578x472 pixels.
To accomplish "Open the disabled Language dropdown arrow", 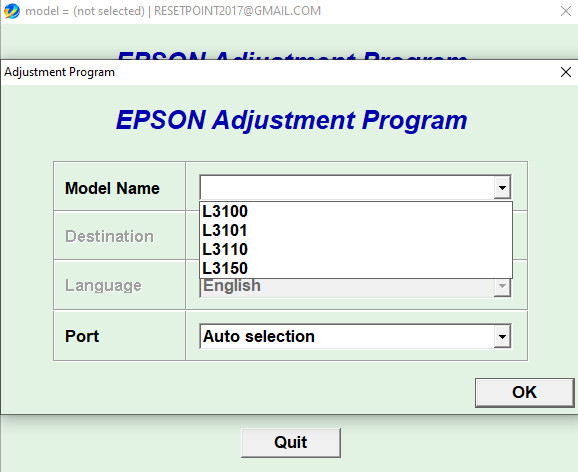I will (x=502, y=287).
